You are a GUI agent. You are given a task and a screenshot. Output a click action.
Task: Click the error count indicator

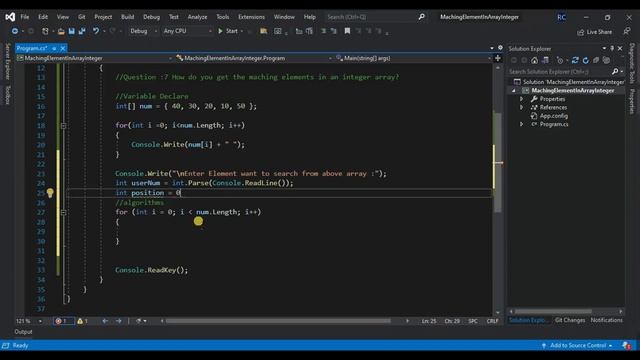tap(64, 321)
